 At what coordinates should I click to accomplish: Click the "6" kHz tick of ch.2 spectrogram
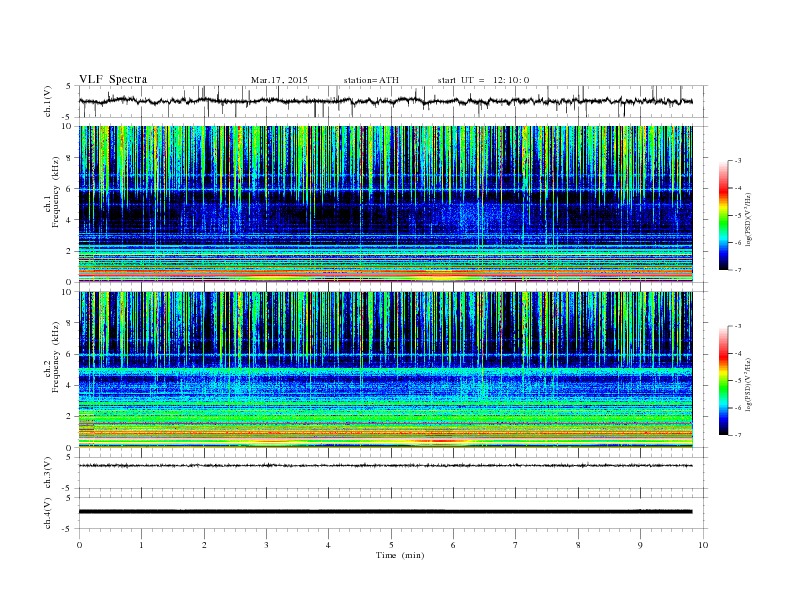point(69,354)
